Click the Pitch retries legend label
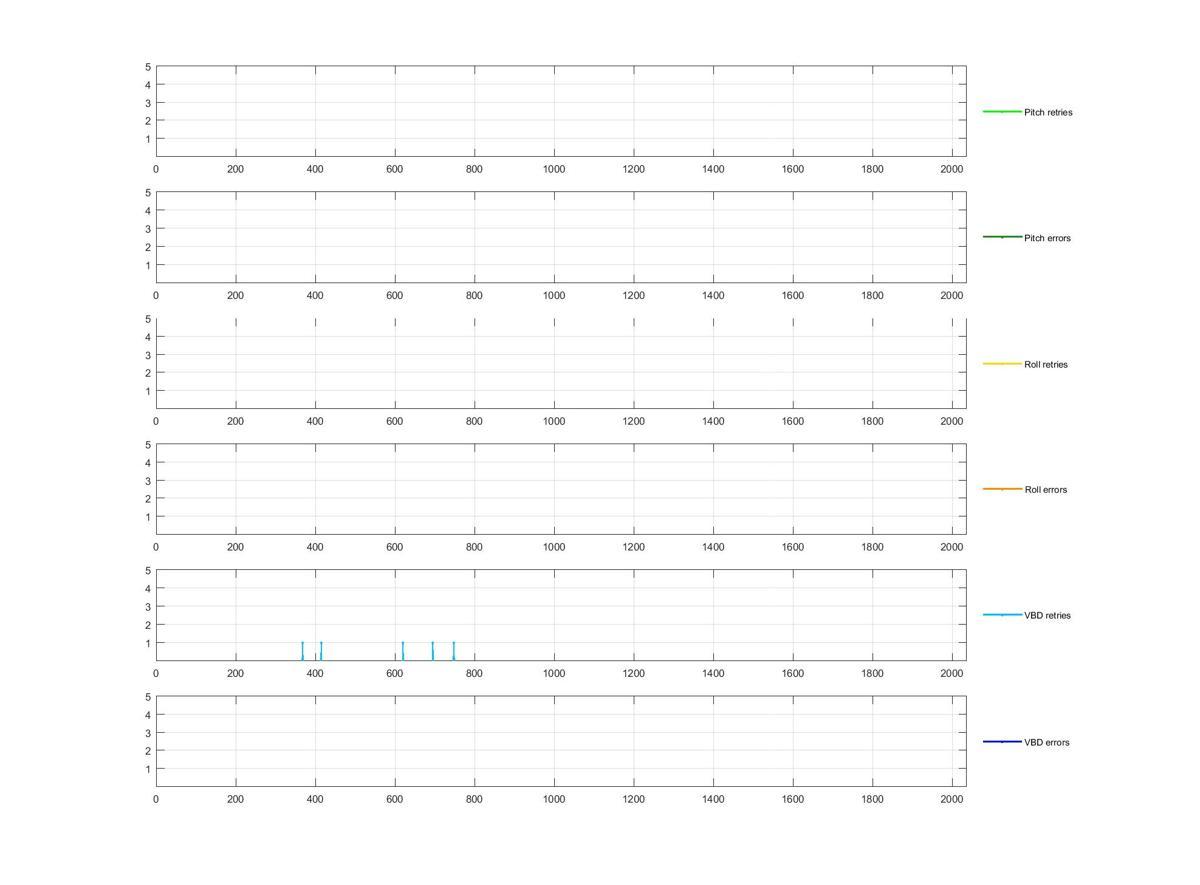 [x=1048, y=112]
